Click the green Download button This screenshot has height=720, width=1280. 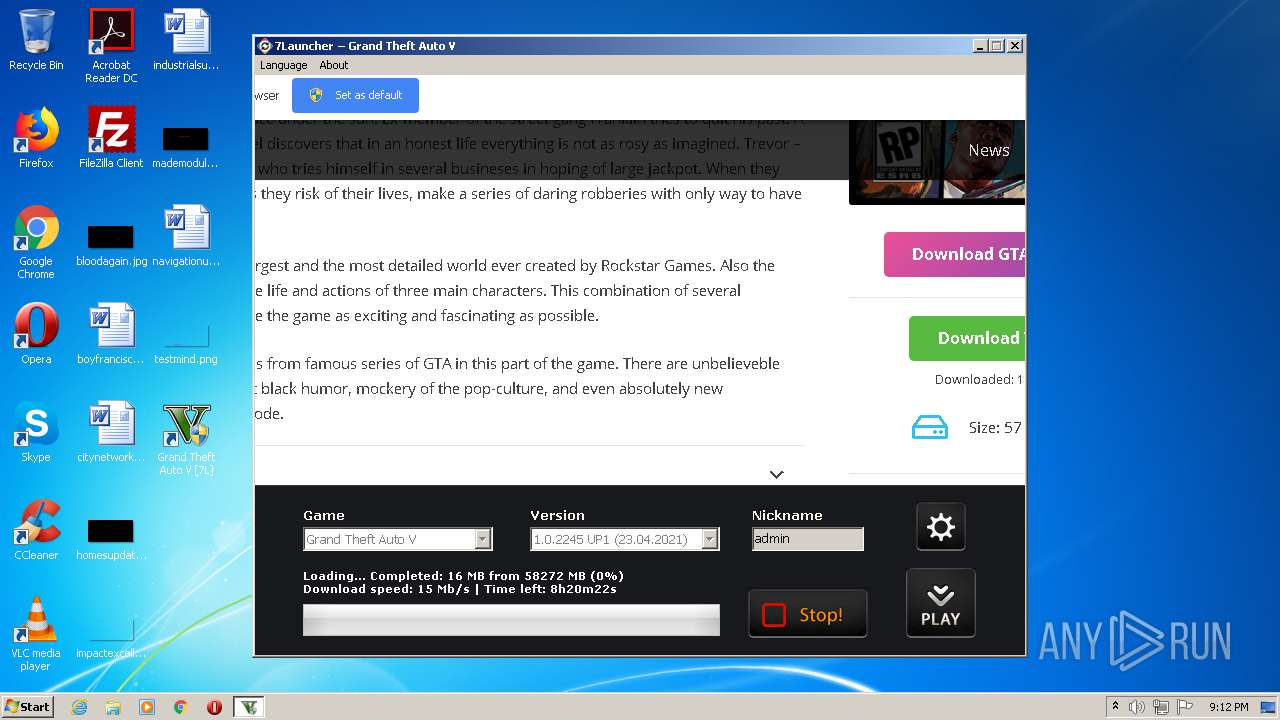click(966, 338)
